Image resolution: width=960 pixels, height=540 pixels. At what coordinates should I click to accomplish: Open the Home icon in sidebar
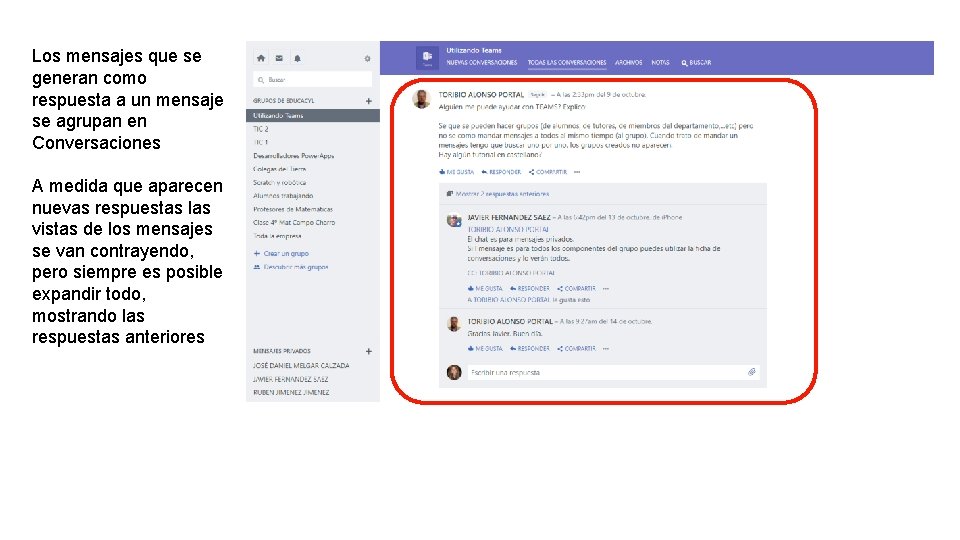(x=261, y=58)
